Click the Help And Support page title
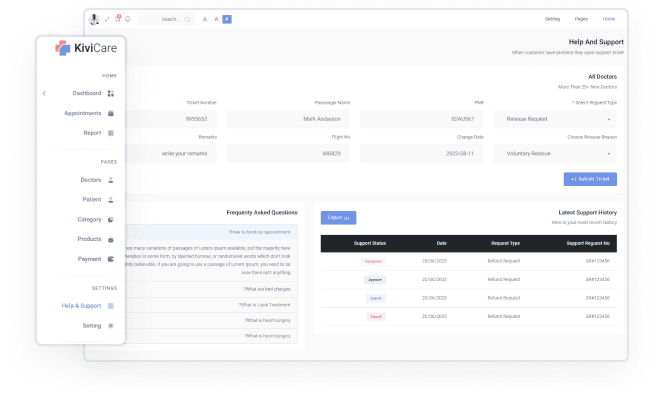The image size is (662, 400). pyautogui.click(x=596, y=42)
